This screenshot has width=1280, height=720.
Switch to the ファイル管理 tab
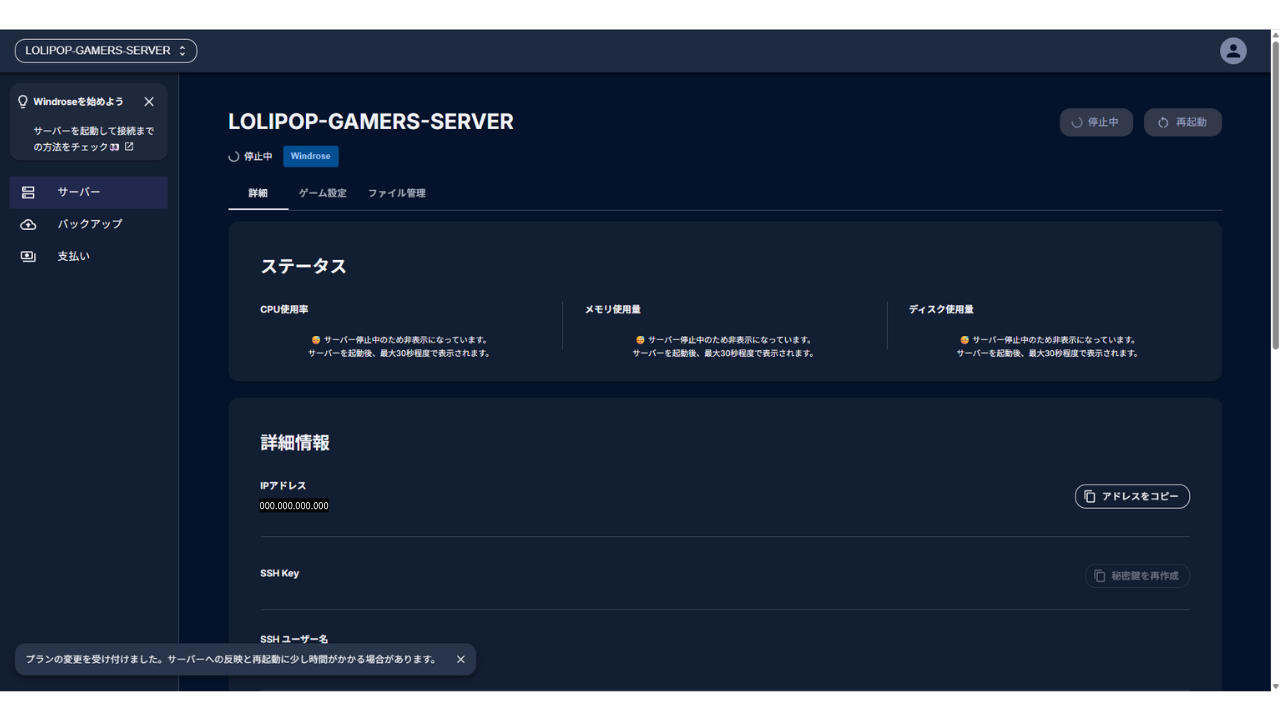click(397, 193)
